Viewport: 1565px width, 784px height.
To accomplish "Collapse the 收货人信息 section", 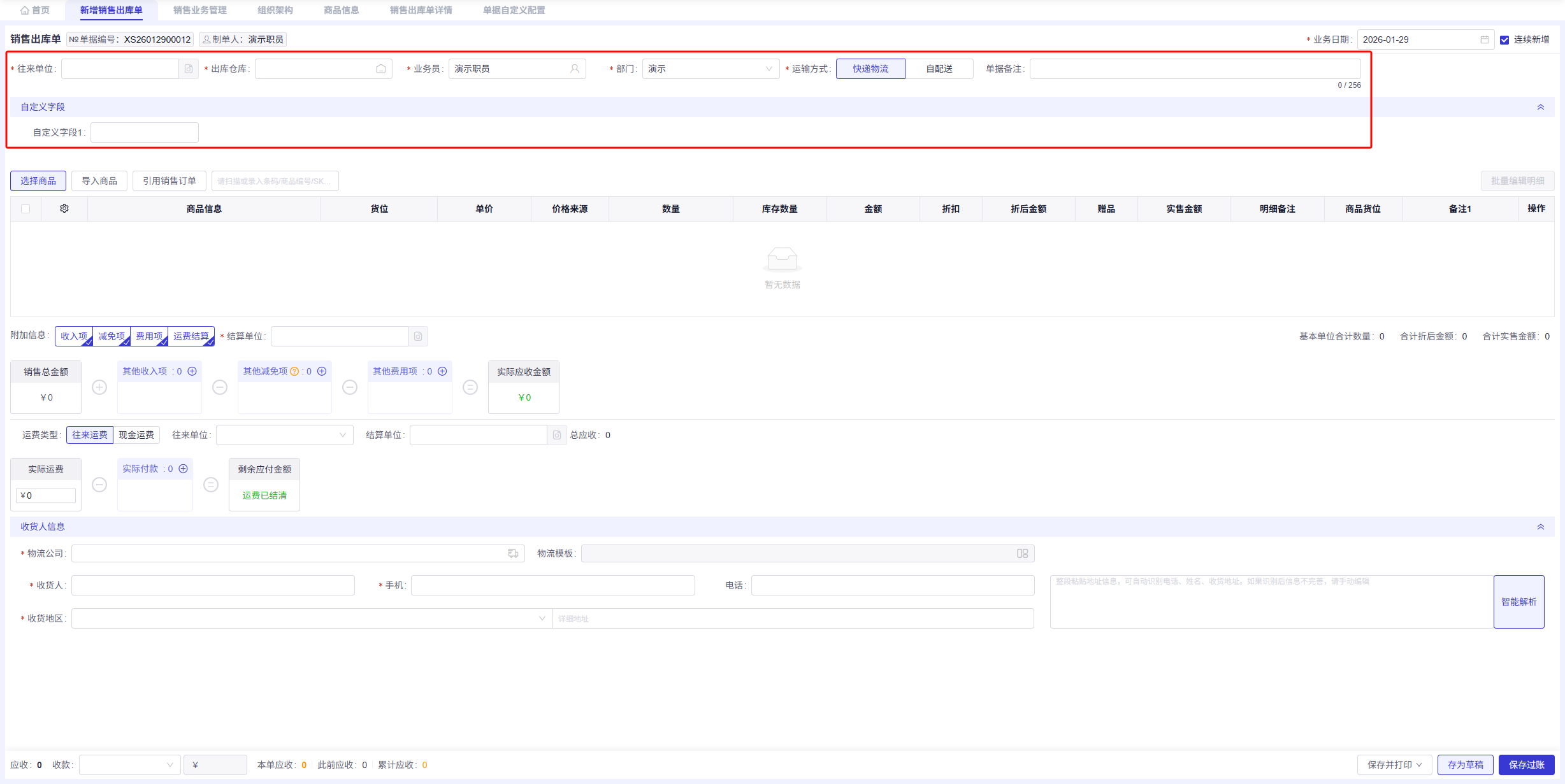I will pyautogui.click(x=1541, y=527).
